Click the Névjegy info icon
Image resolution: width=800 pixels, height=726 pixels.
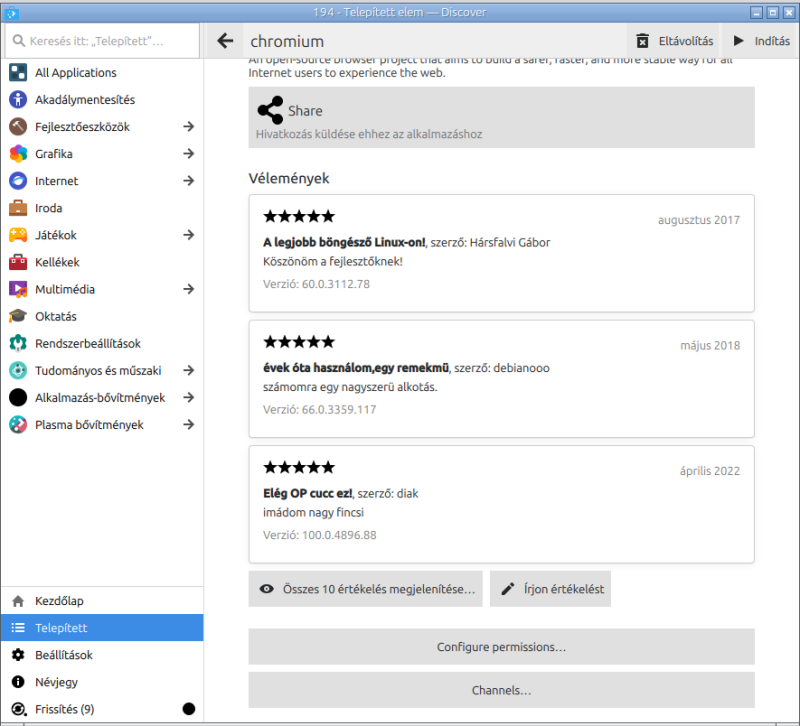[18, 682]
